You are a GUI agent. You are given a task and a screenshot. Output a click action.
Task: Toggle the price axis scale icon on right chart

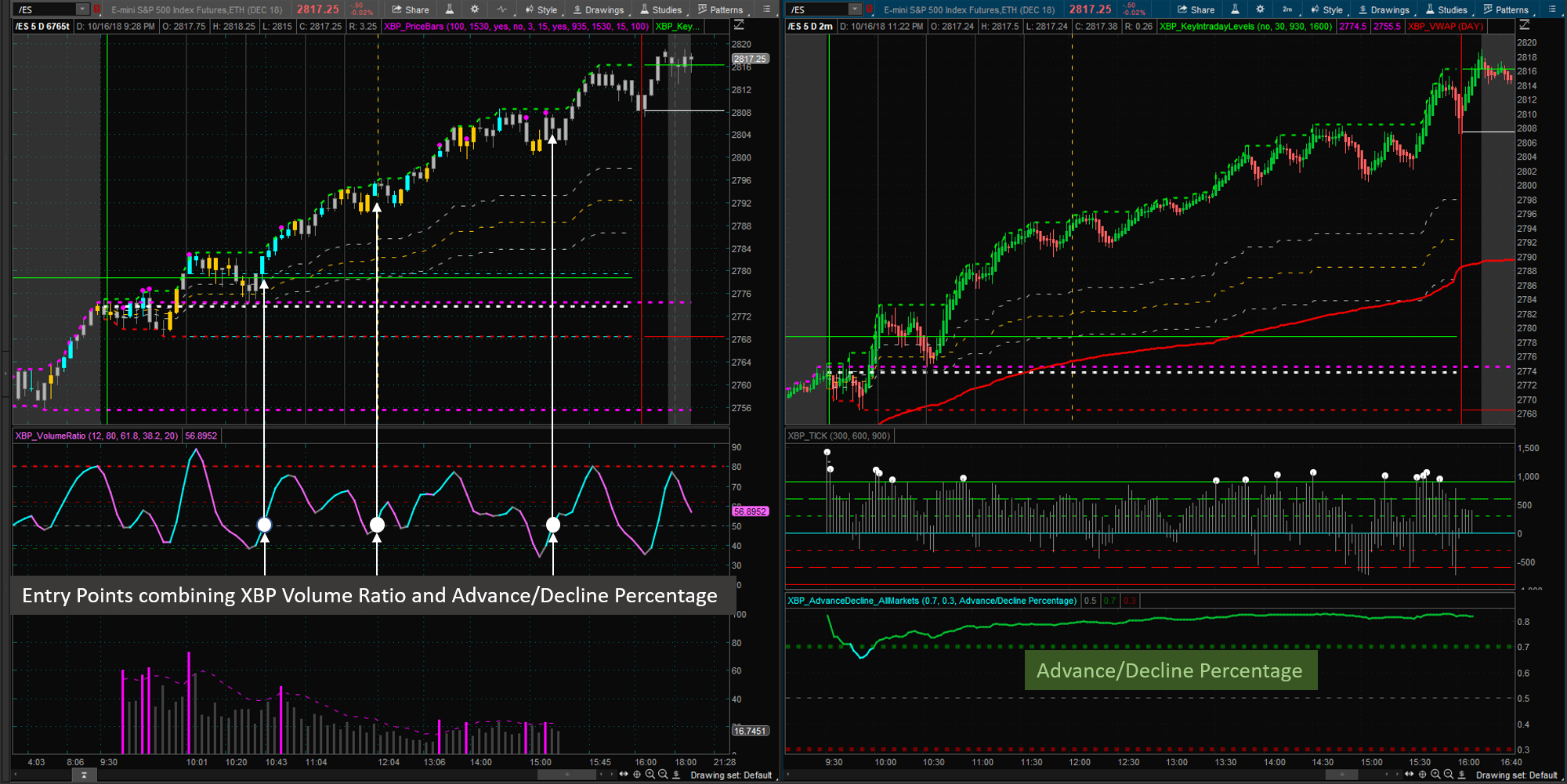click(1524, 26)
